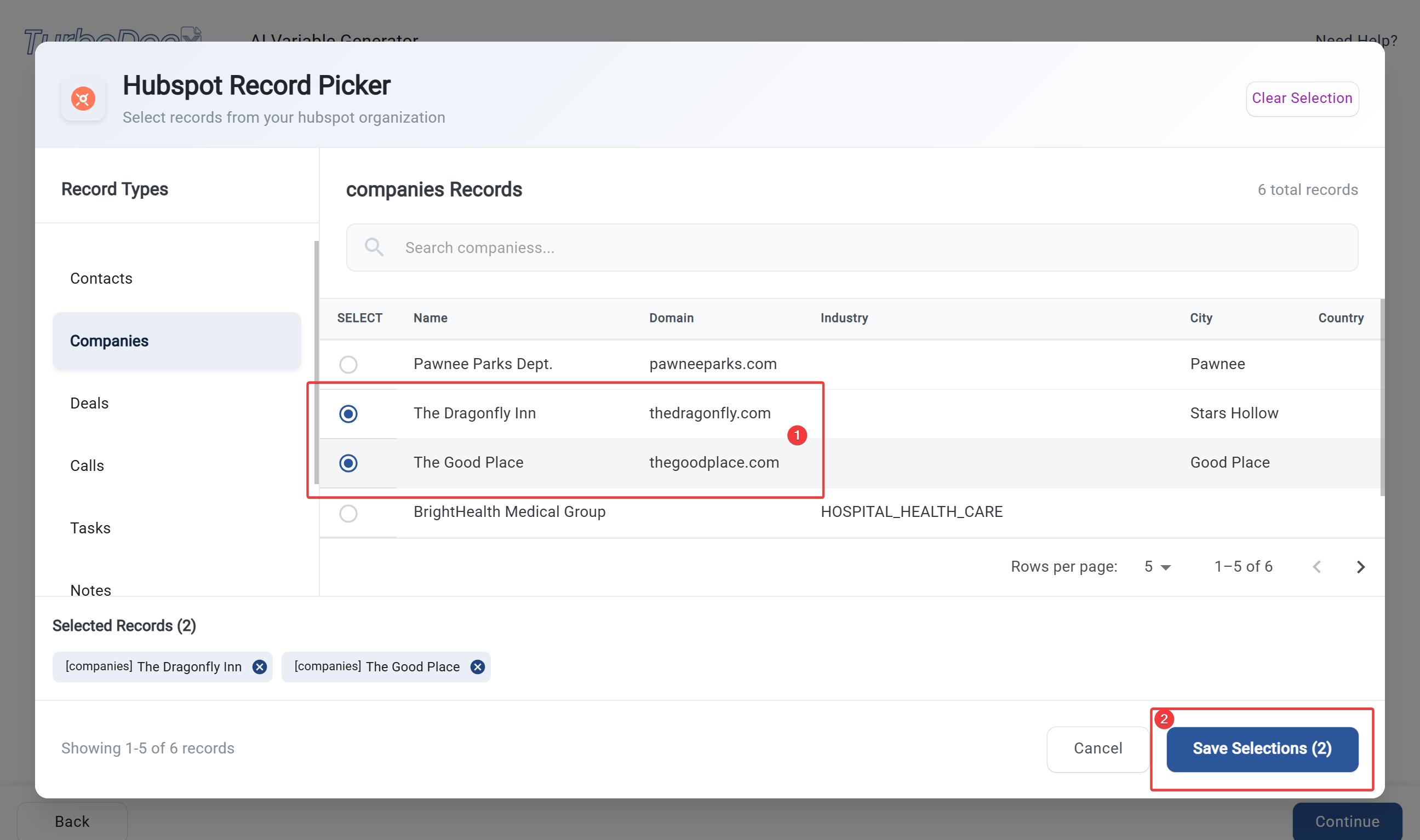
Task: Click the Pawnee city cell
Action: pos(1217,364)
